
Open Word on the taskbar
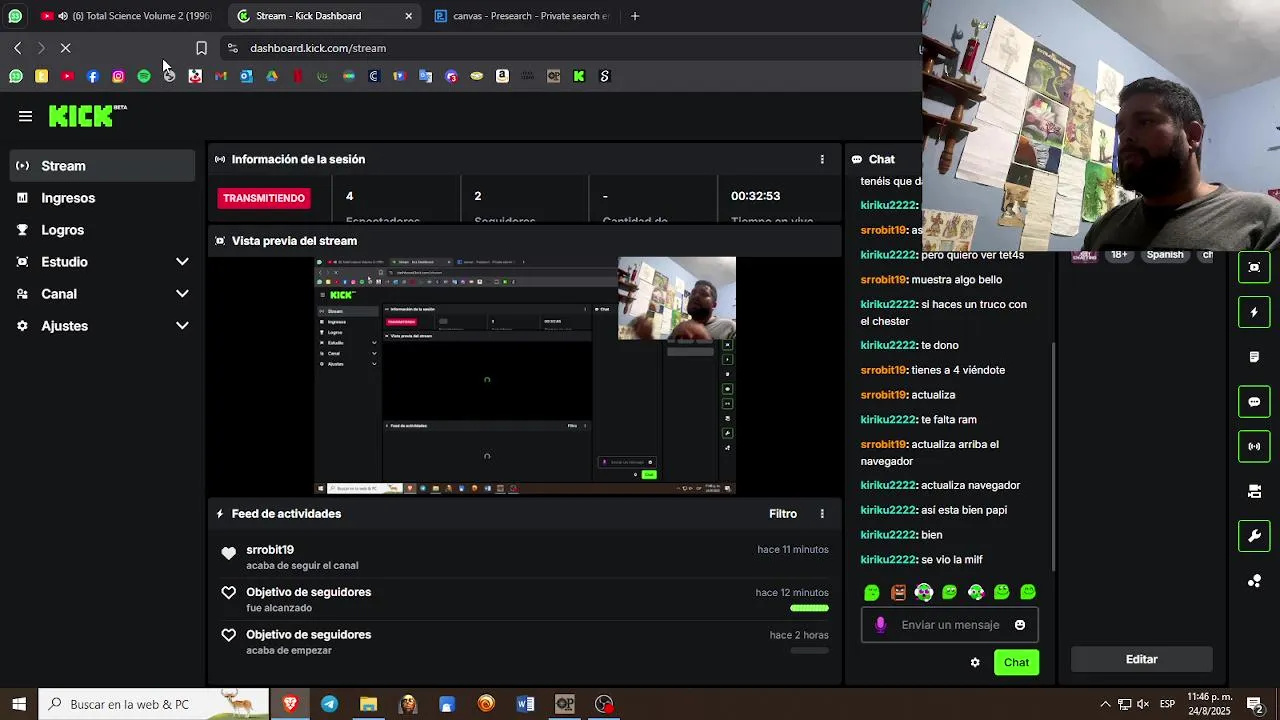pyautogui.click(x=525, y=704)
